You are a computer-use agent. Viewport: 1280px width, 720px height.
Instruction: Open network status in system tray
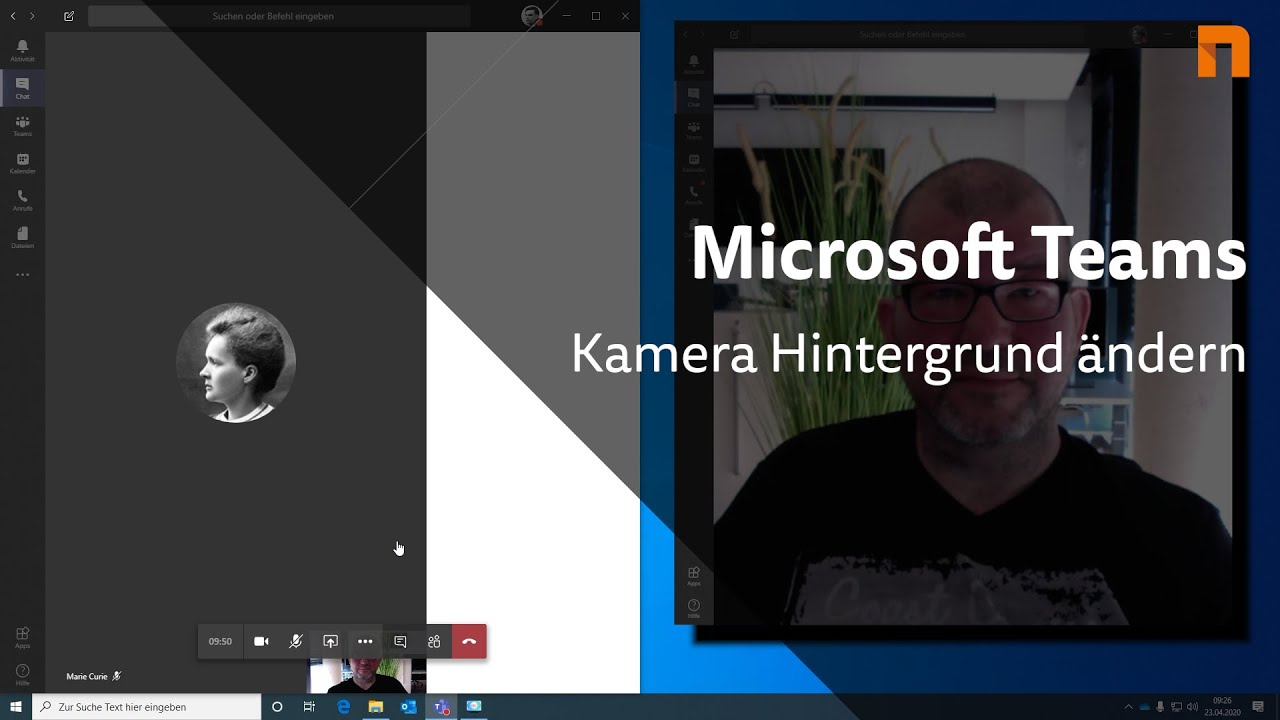coord(1176,707)
